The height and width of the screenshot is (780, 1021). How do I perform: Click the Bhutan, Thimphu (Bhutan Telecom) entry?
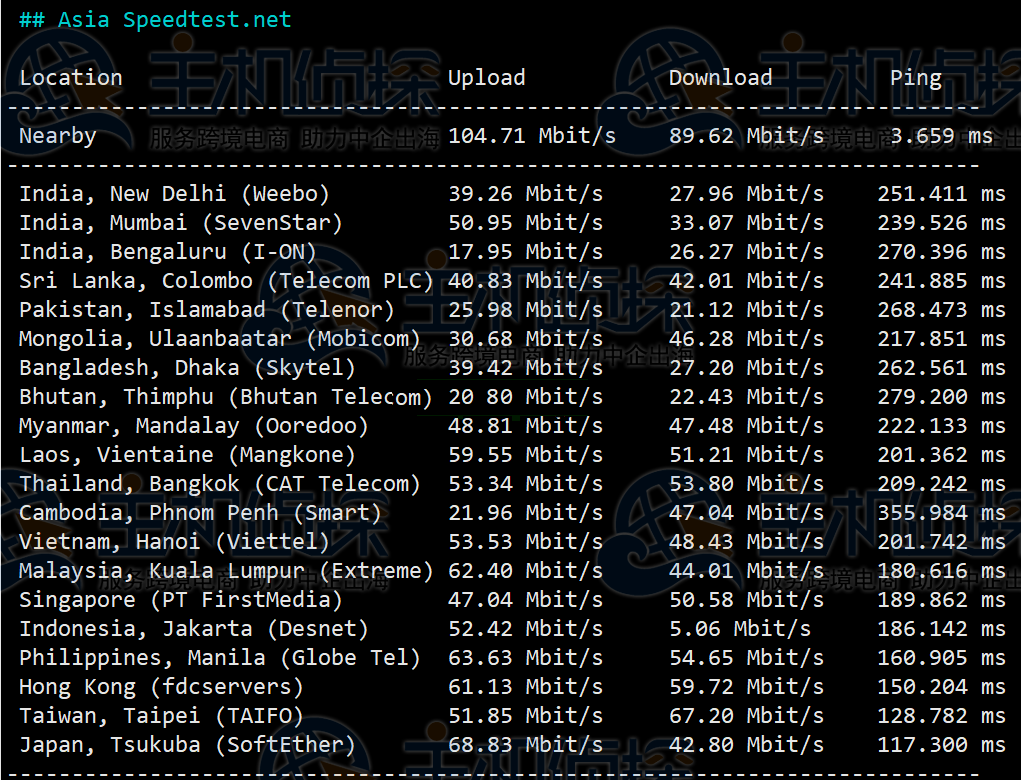point(226,397)
